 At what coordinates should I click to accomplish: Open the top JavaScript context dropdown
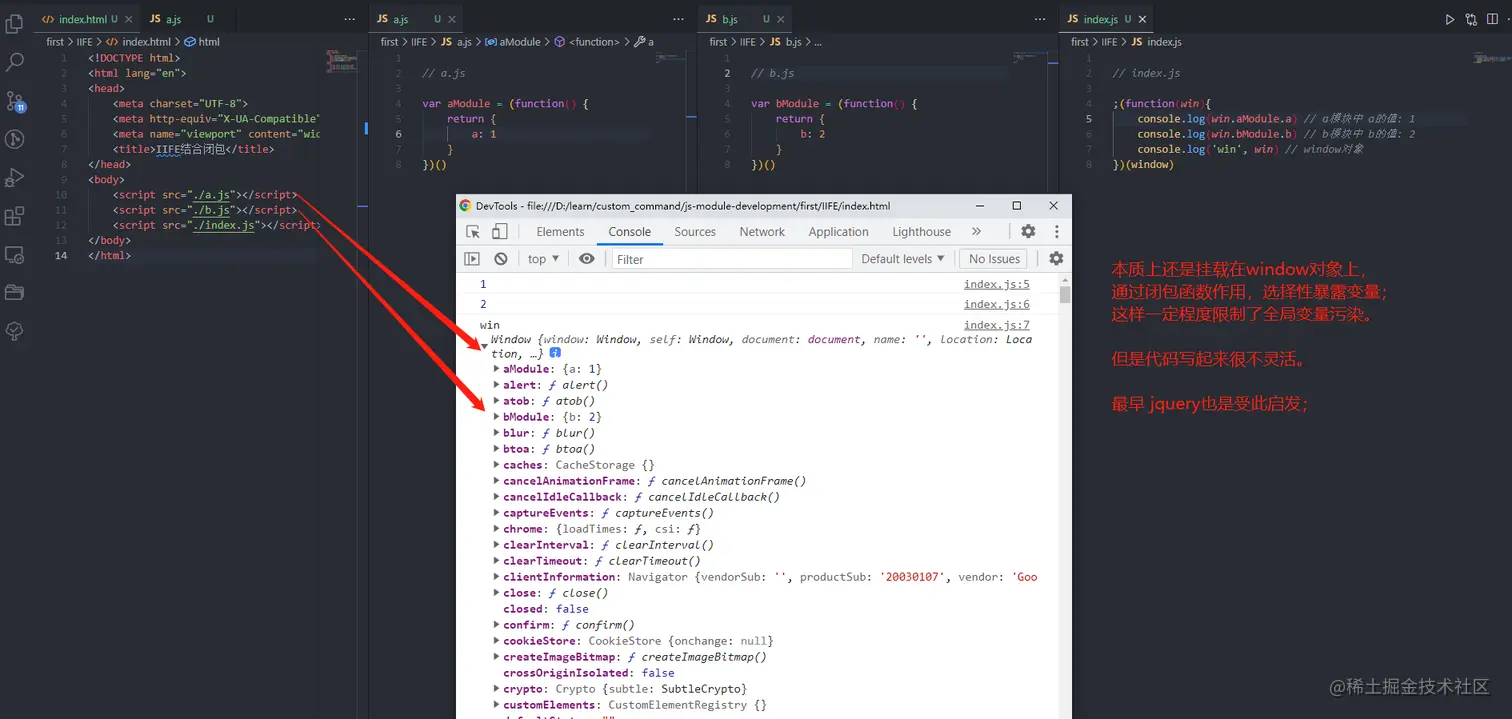545,258
